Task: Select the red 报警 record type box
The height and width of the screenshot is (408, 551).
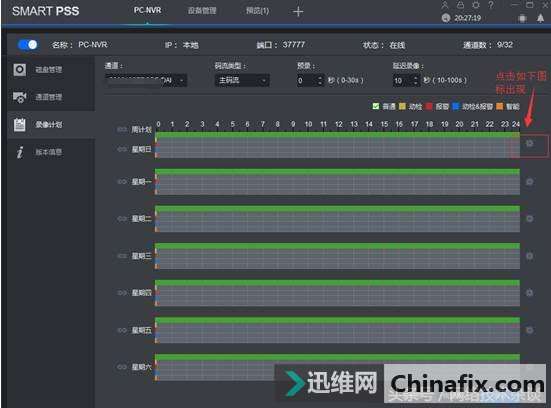Action: point(429,106)
